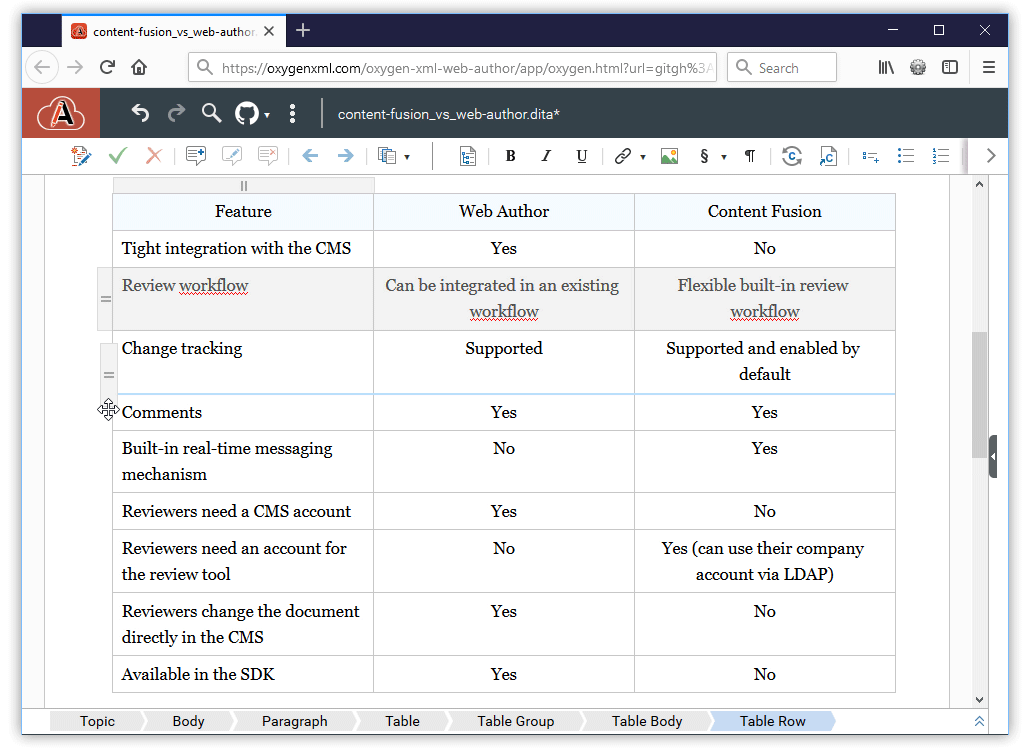The width and height of the screenshot is (1030, 750).
Task: Click the URL address bar
Action: coord(452,68)
